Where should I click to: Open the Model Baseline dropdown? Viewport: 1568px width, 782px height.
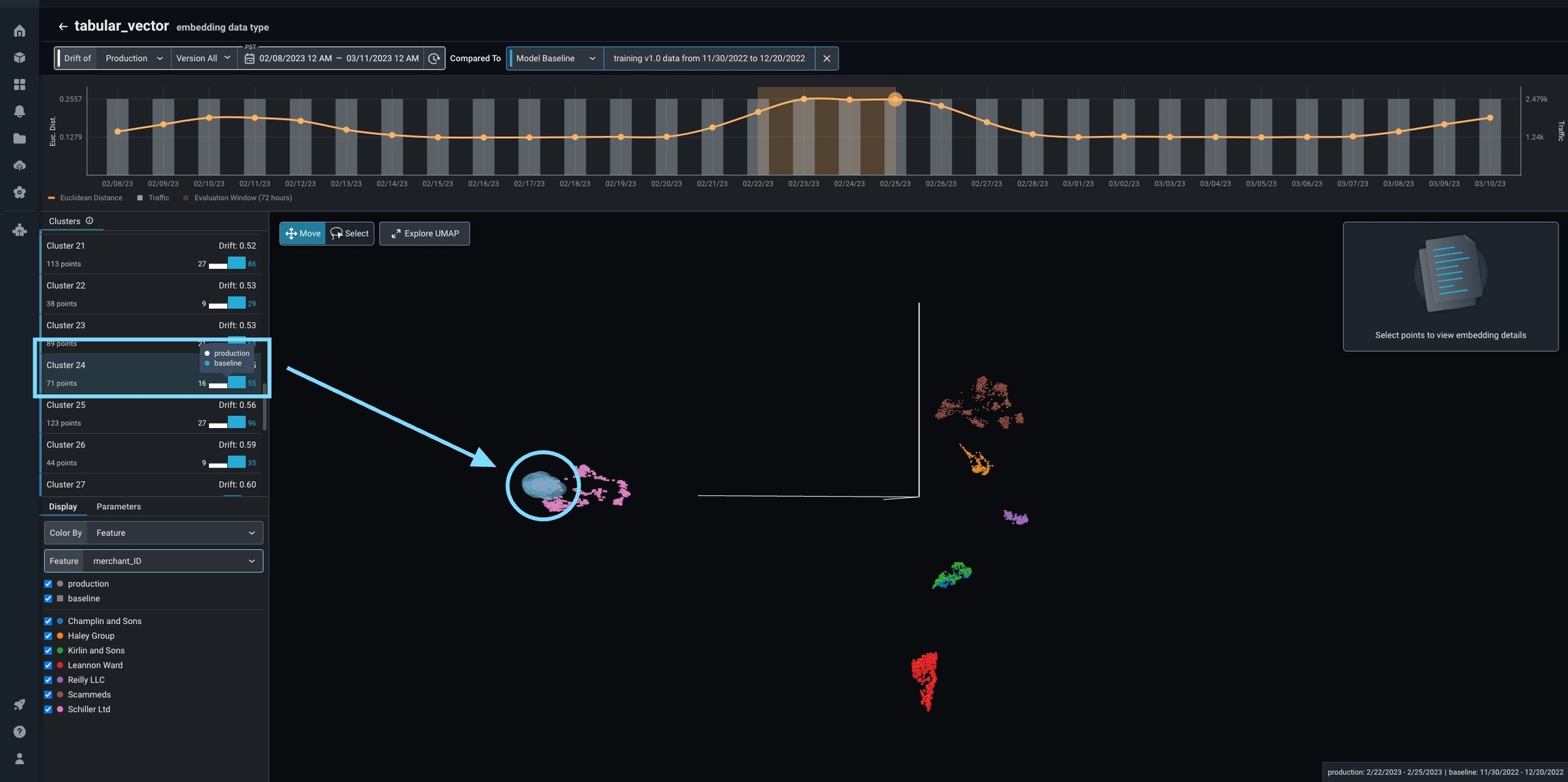coord(555,59)
